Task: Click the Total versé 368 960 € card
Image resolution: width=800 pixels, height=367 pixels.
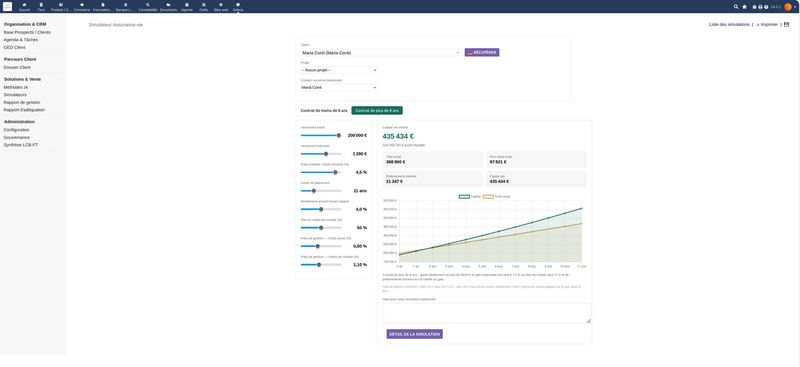Action: 433,160
